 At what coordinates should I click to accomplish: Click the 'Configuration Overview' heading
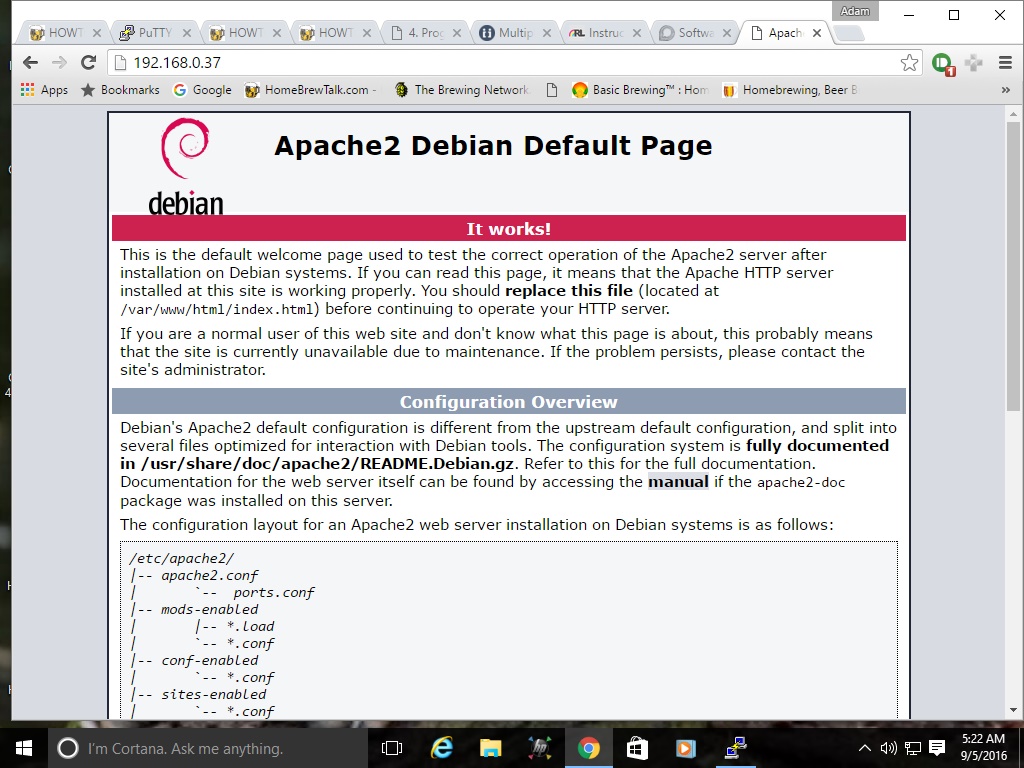pos(509,402)
